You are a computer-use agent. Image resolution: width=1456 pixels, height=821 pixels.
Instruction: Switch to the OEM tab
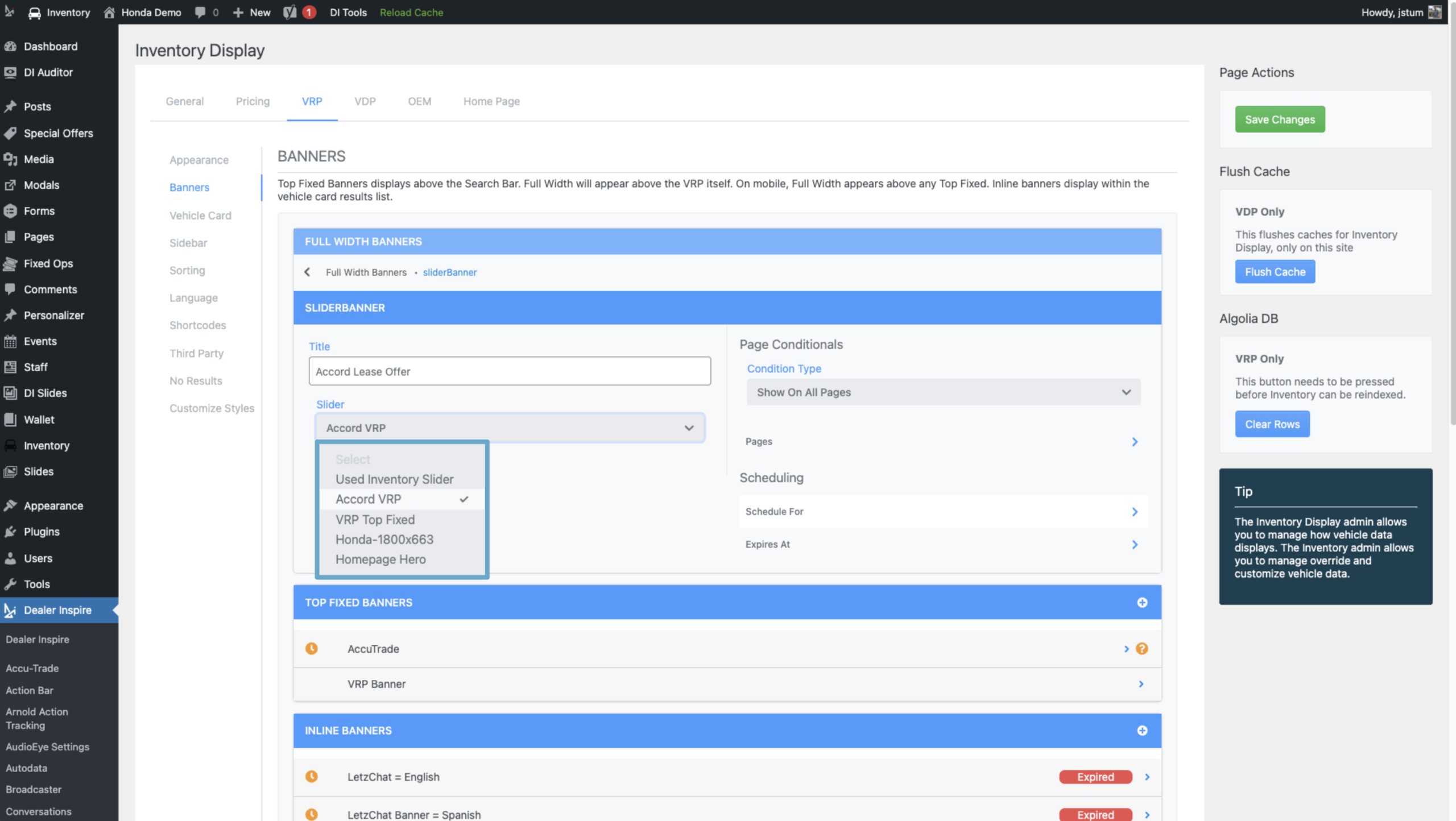420,101
